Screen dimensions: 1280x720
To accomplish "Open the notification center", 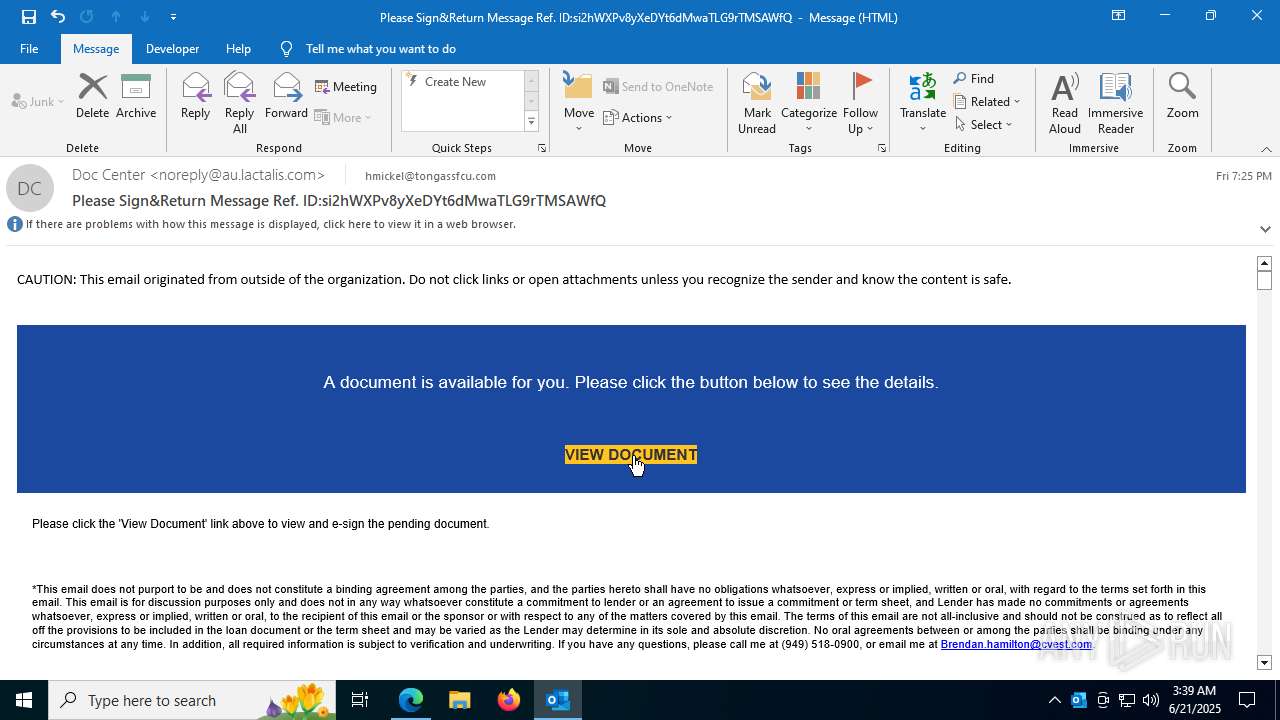I will (1247, 700).
